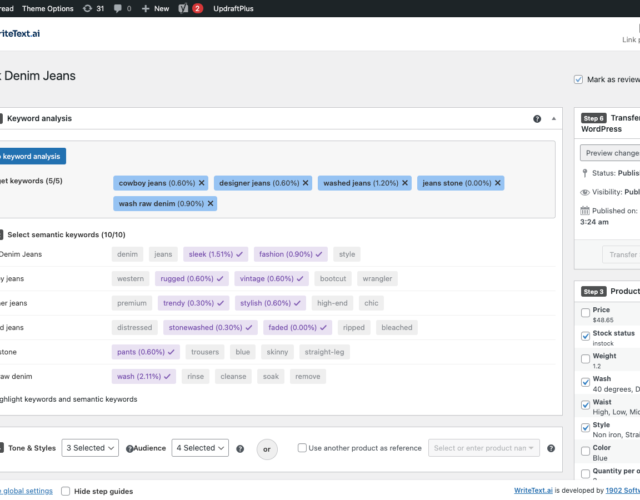Open Theme Options in admin bar
Image resolution: width=640 pixels, height=500 pixels.
tap(48, 8)
